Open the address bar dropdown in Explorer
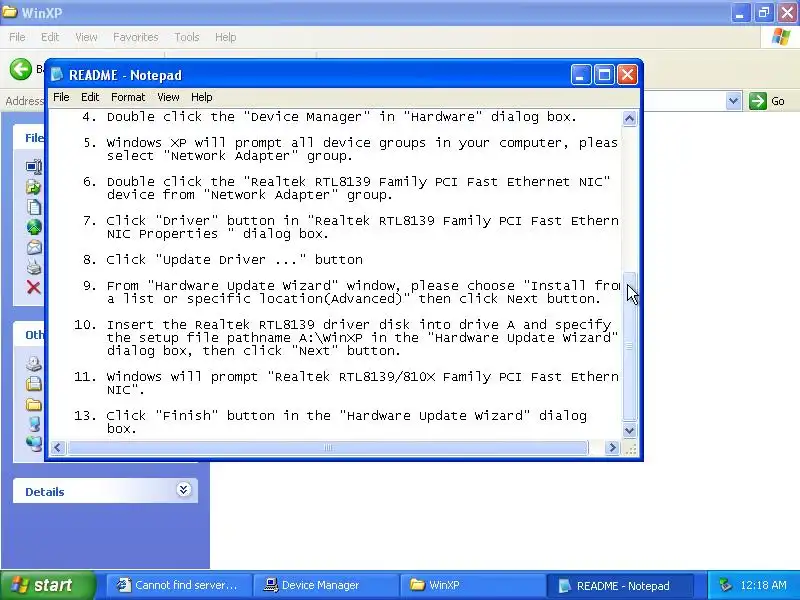This screenshot has width=800, height=600. point(733,101)
